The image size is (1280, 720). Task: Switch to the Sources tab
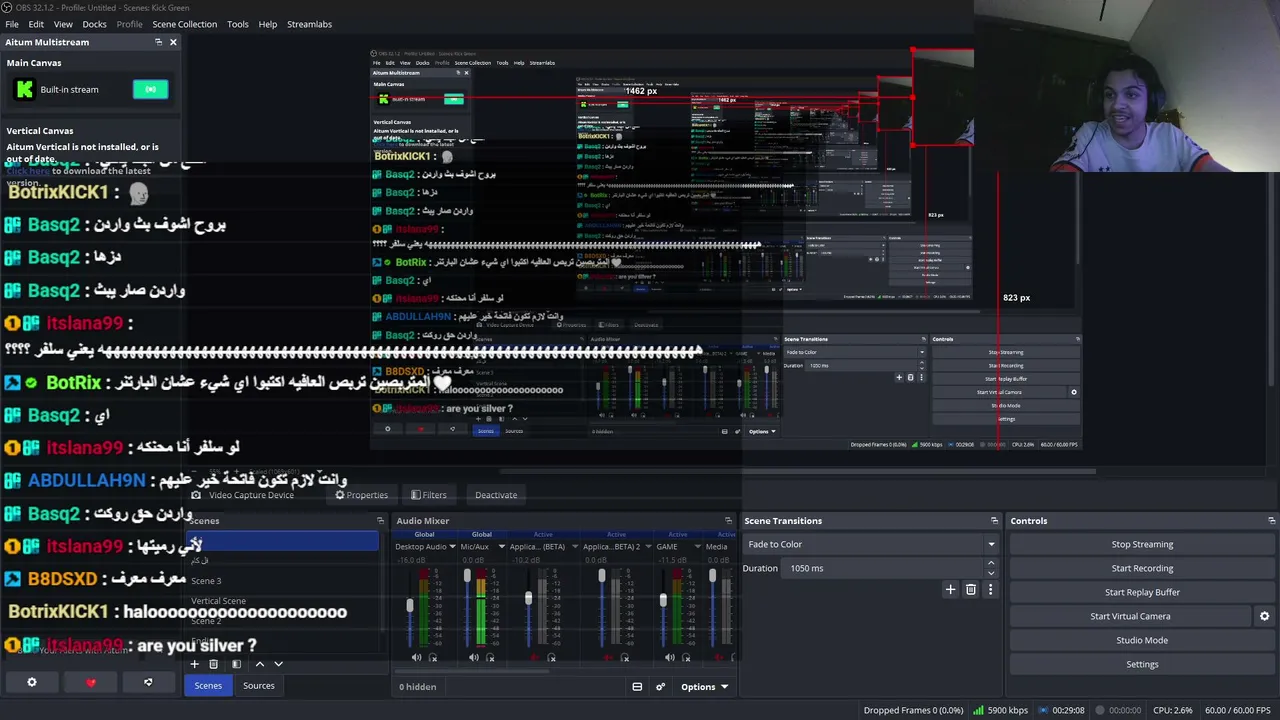coord(259,686)
